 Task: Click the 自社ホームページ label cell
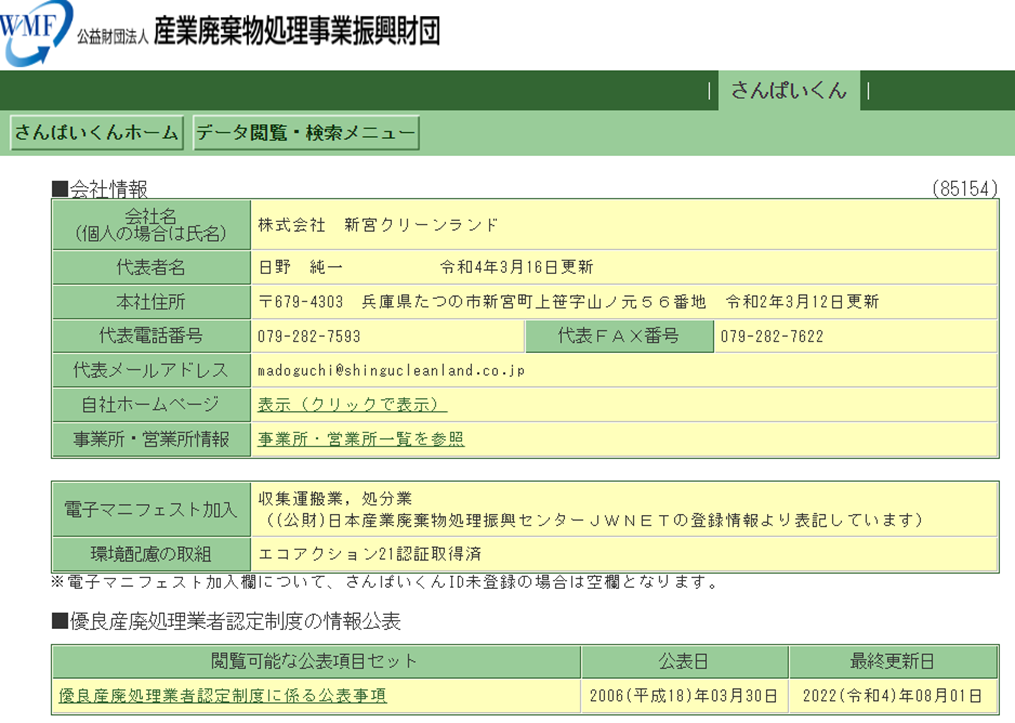pos(151,405)
